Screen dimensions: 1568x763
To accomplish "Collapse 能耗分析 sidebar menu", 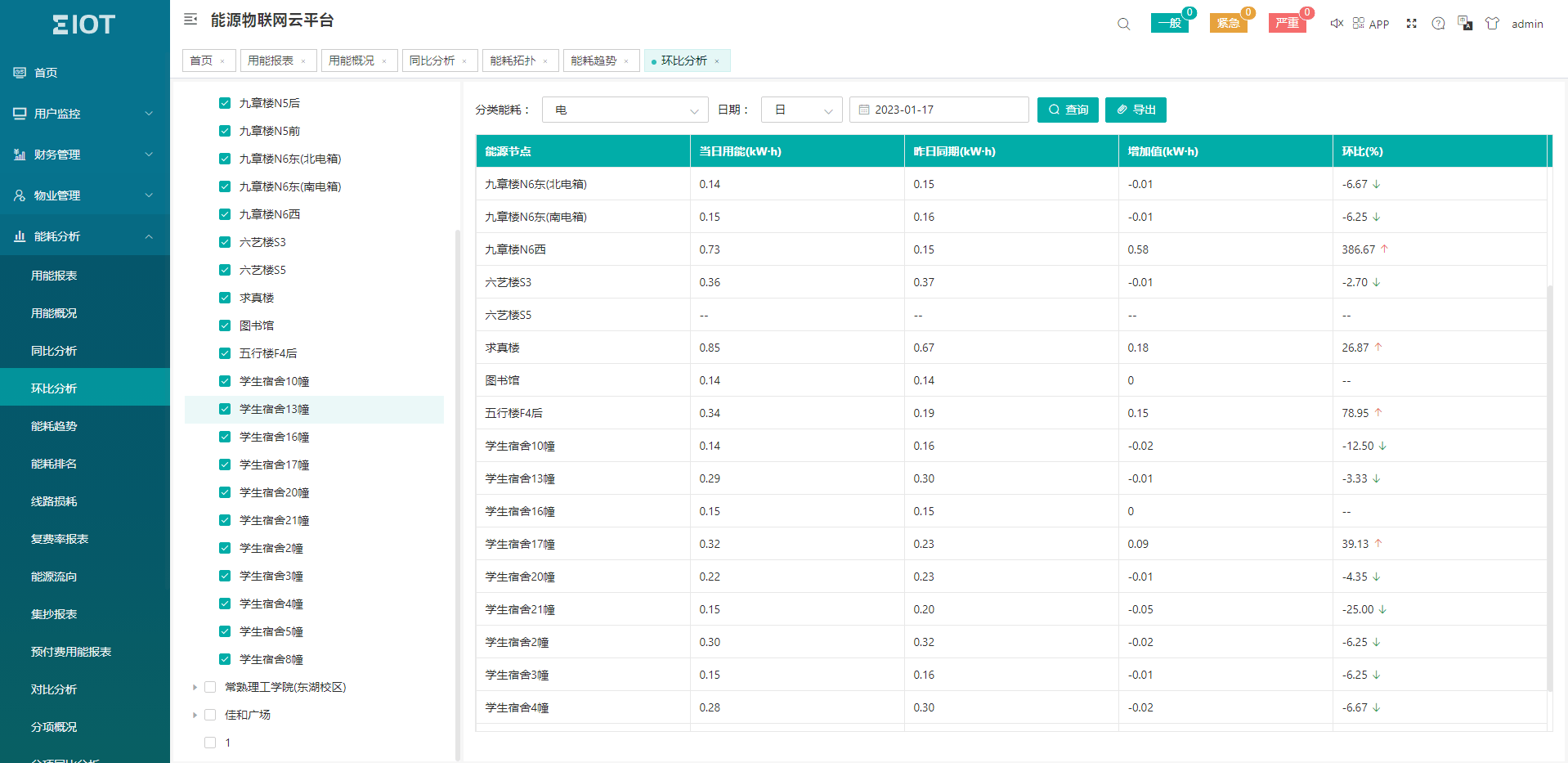I will [85, 236].
